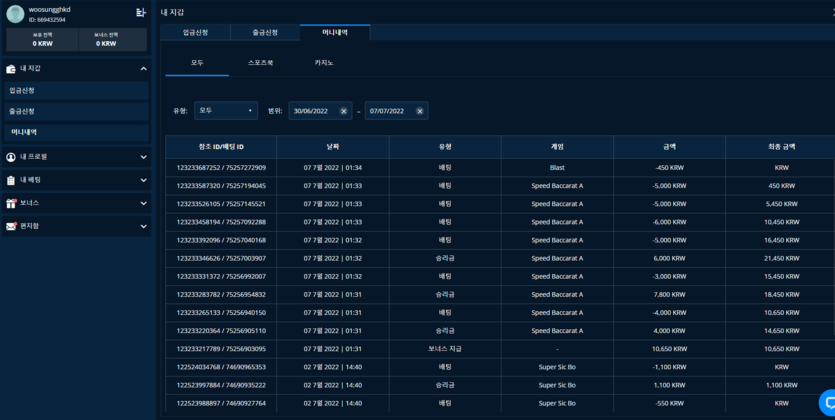The image size is (835, 420).
Task: Click the user profile avatar
Action: click(15, 14)
